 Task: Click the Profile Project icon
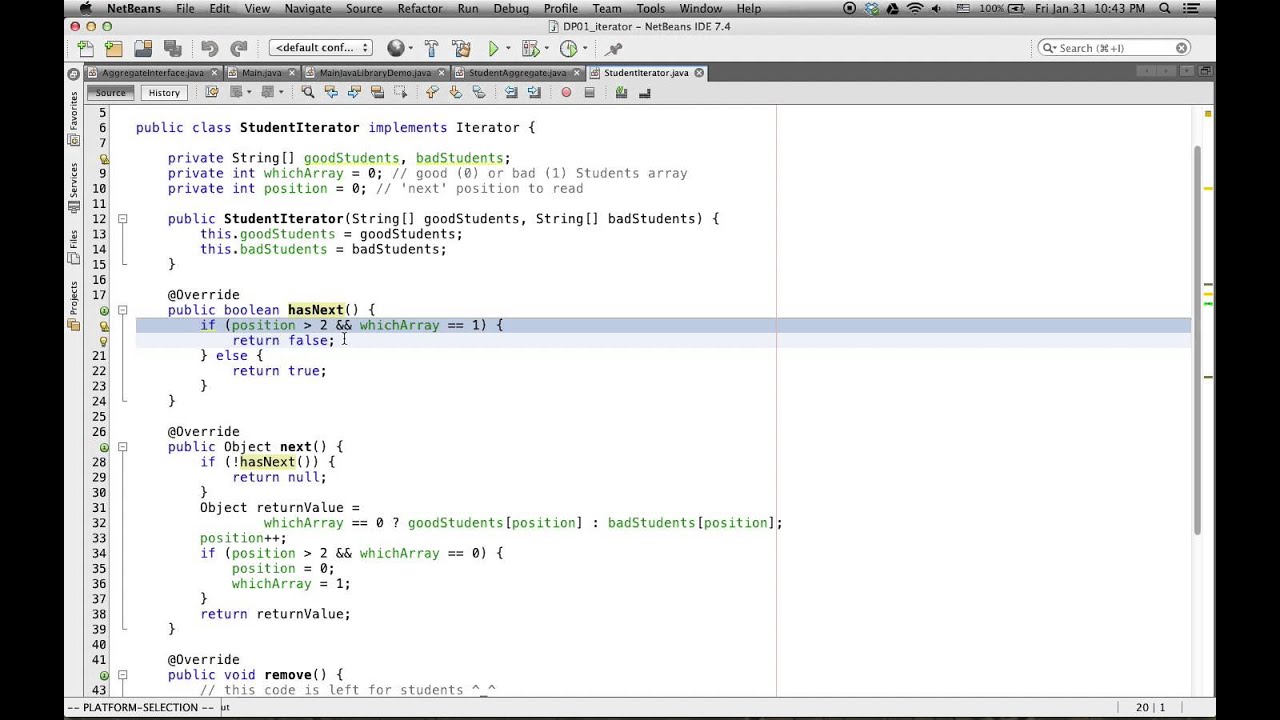tap(568, 48)
